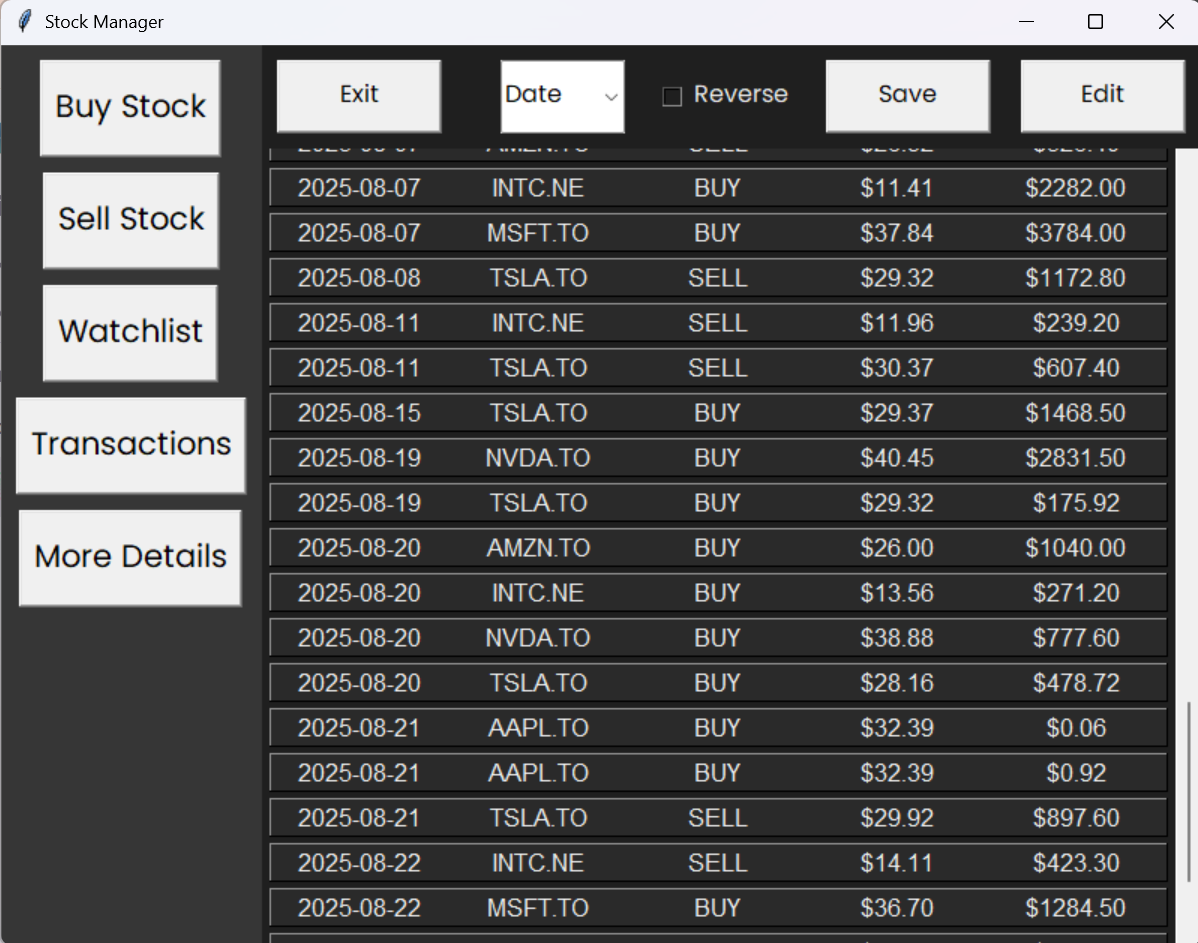Click SELL in the $607.40 row

[717, 368]
